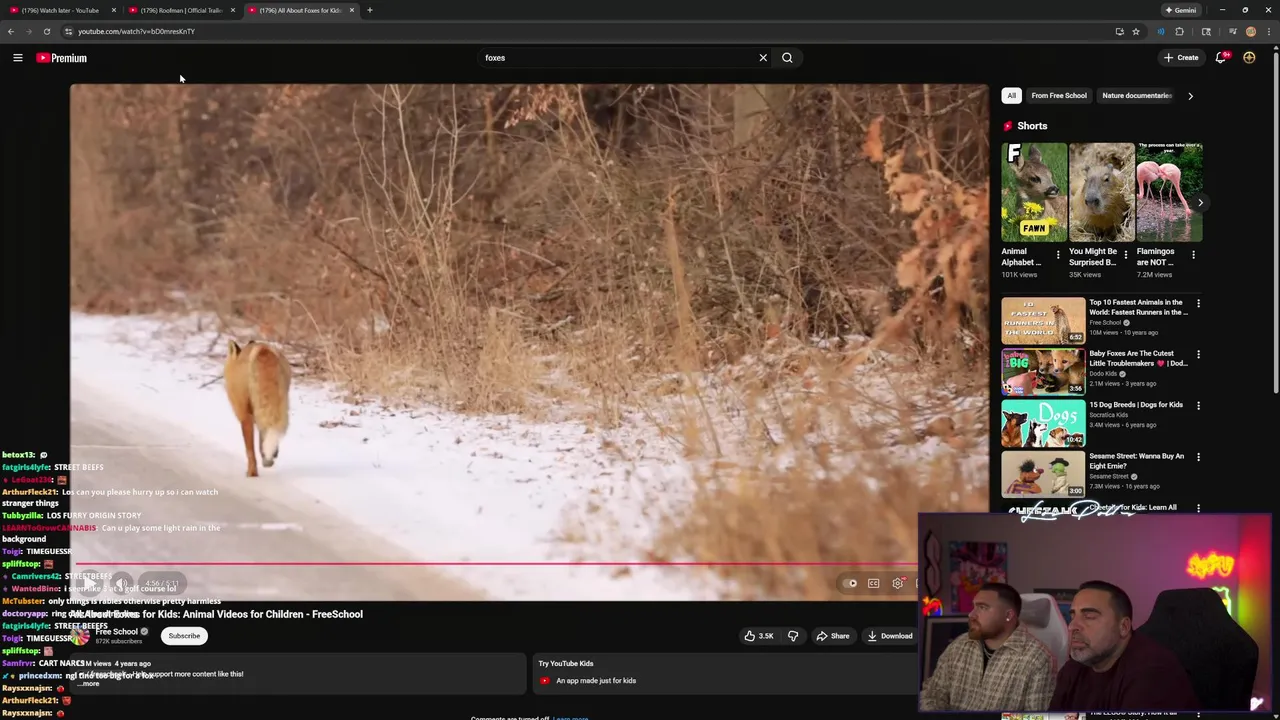Open the YouTube notifications bell

(x=1221, y=58)
